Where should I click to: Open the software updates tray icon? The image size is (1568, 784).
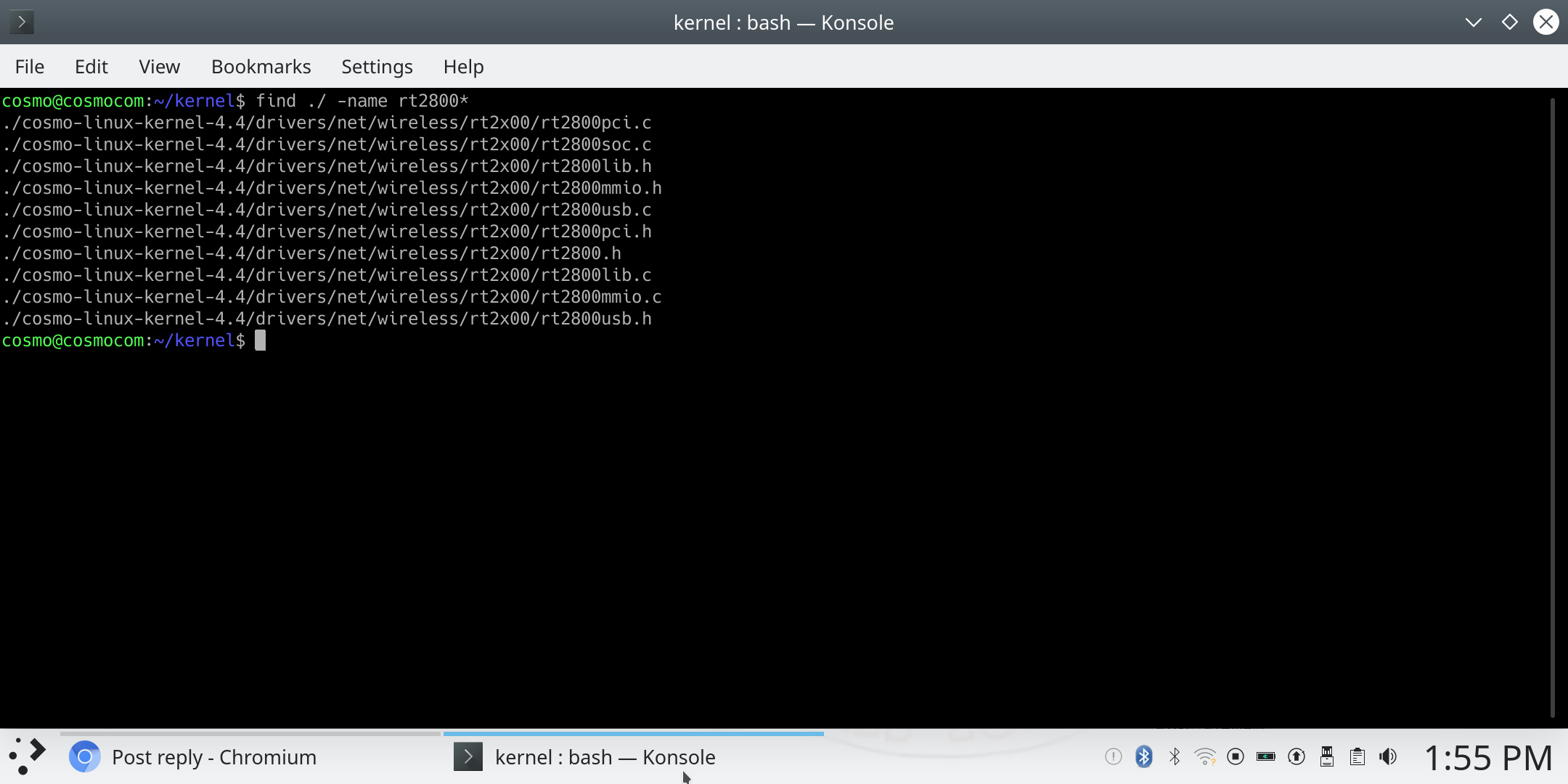(x=1297, y=757)
